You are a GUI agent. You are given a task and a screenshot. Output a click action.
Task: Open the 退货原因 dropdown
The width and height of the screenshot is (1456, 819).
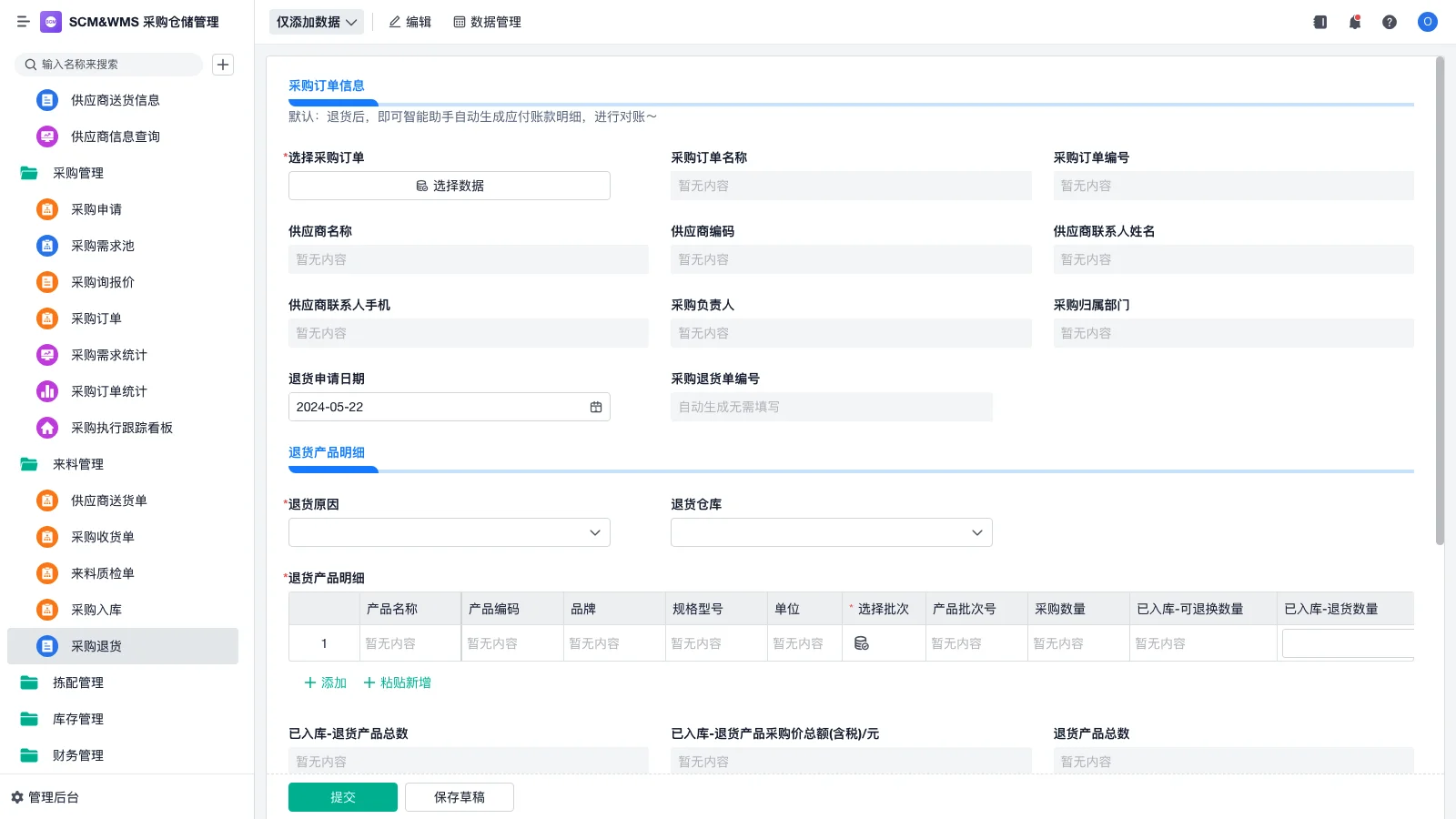[450, 532]
